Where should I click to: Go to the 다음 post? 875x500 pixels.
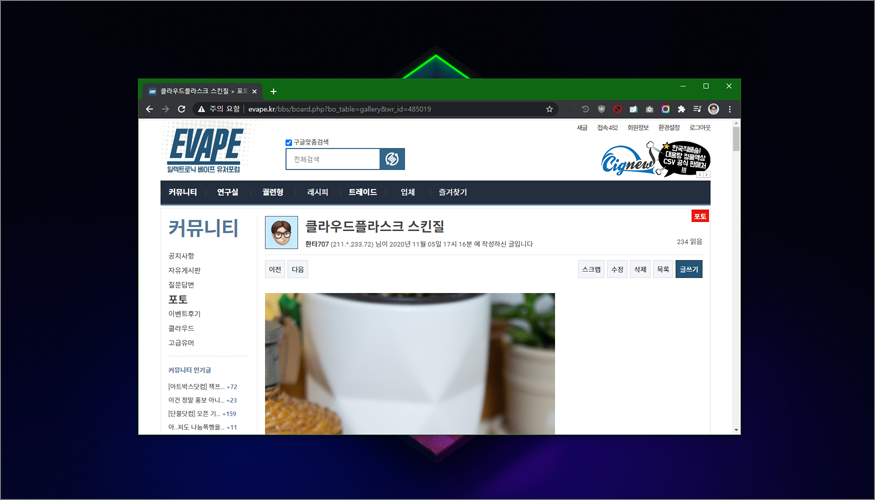pyautogui.click(x=298, y=270)
